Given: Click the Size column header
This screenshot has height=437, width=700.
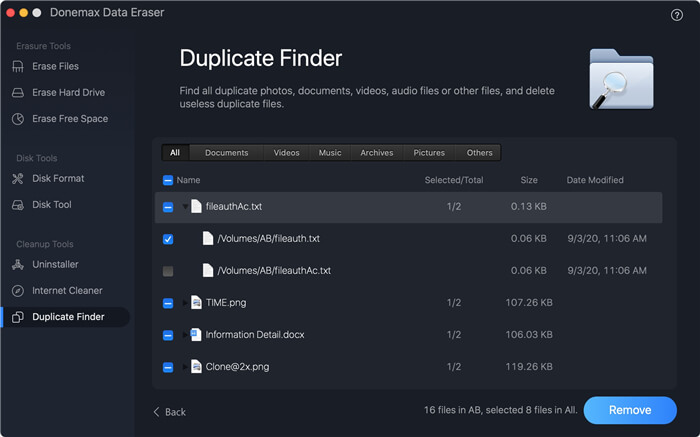Looking at the screenshot, I should [x=529, y=180].
